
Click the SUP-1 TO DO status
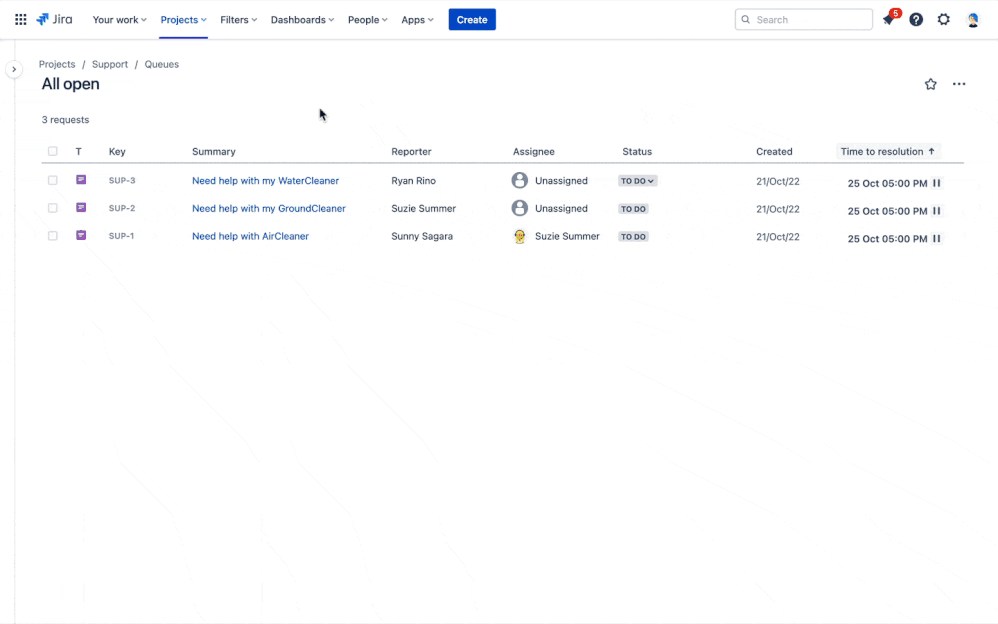[x=633, y=237]
